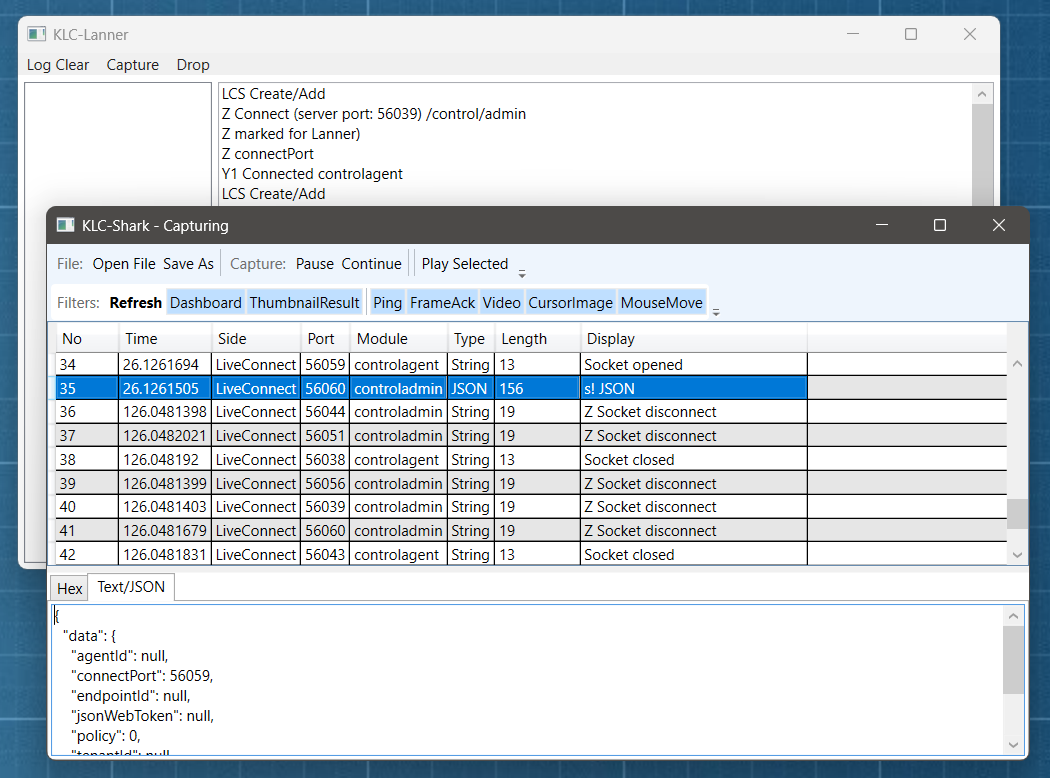The width and height of the screenshot is (1050, 778).
Task: Sort by the Length column header
Action: pyautogui.click(x=538, y=339)
